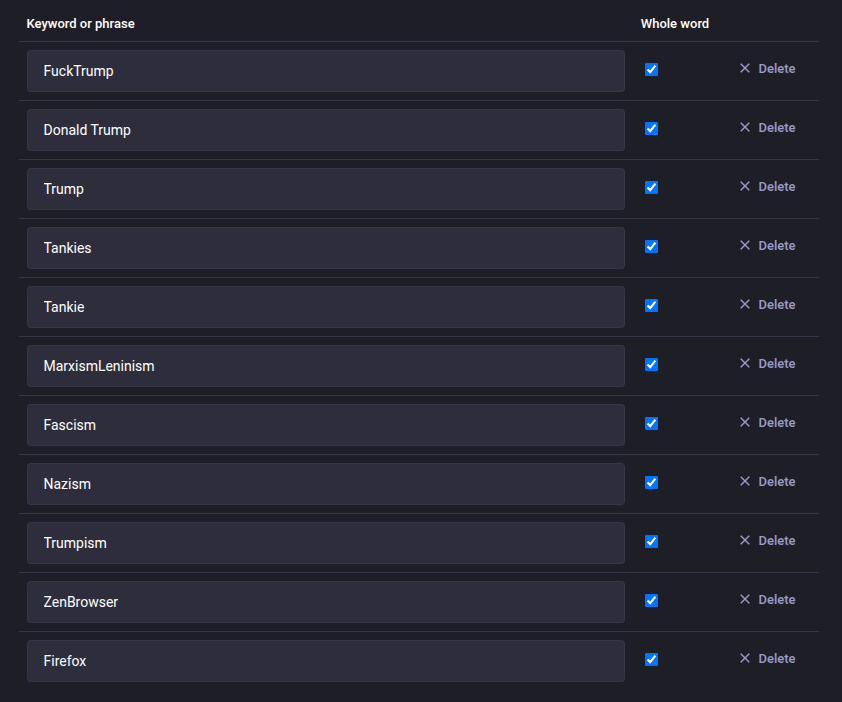Viewport: 842px width, 702px height.
Task: Delete the Nazism keyword
Action: [767, 482]
